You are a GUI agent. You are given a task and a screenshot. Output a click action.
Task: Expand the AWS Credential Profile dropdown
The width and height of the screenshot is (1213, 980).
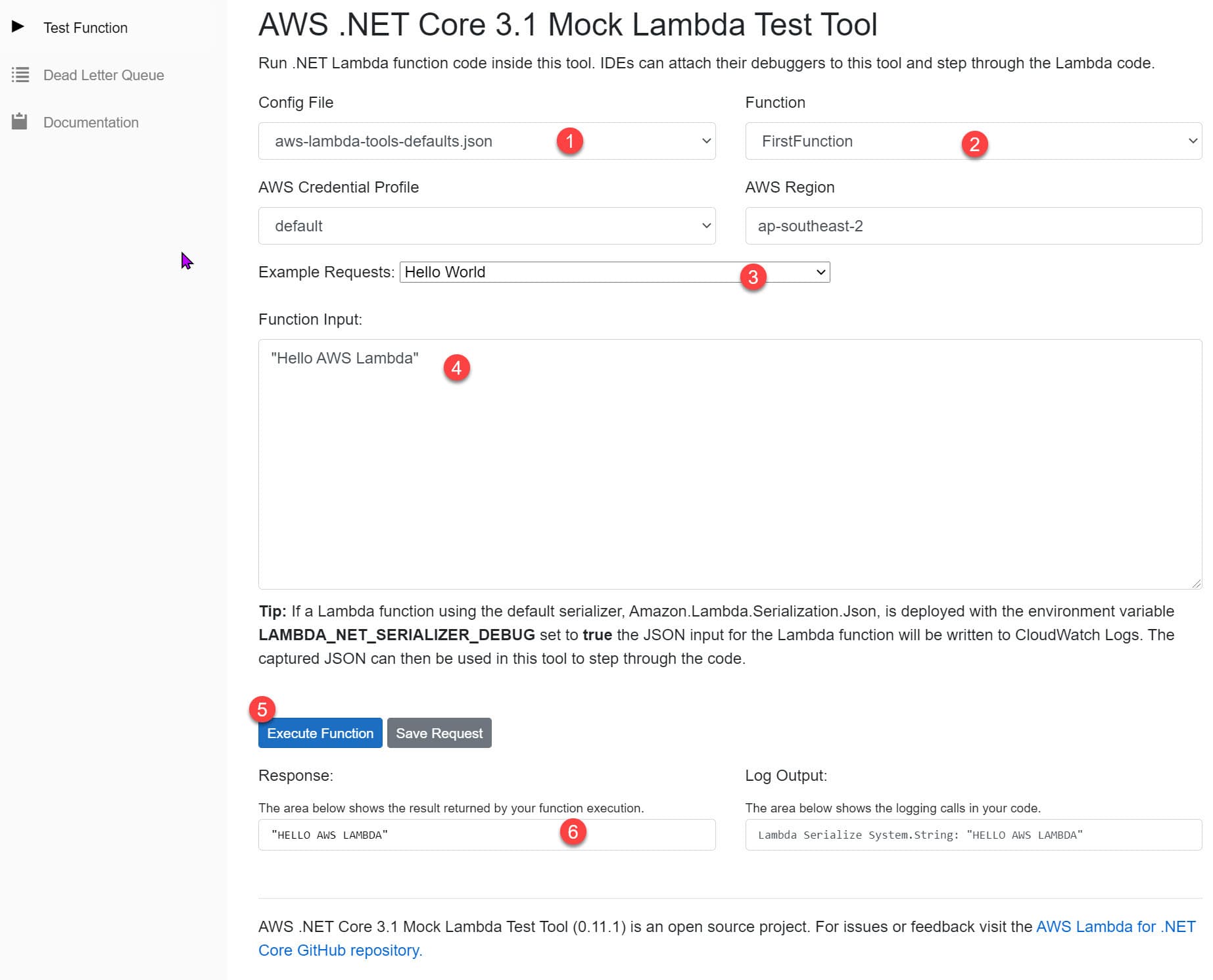click(x=487, y=226)
